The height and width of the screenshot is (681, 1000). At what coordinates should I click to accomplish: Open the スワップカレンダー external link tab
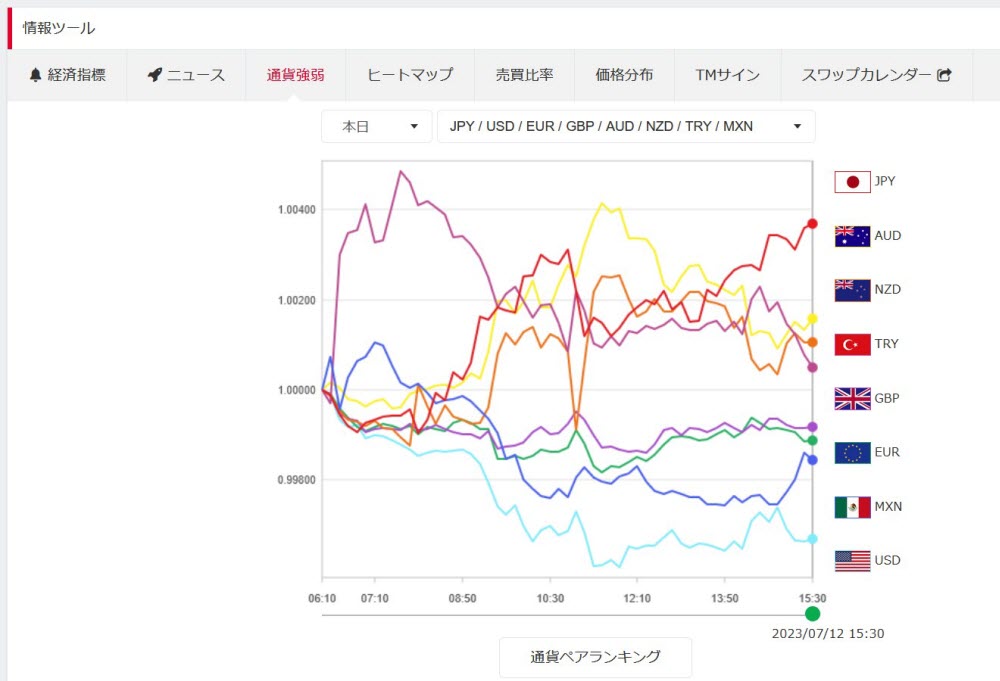[x=876, y=75]
